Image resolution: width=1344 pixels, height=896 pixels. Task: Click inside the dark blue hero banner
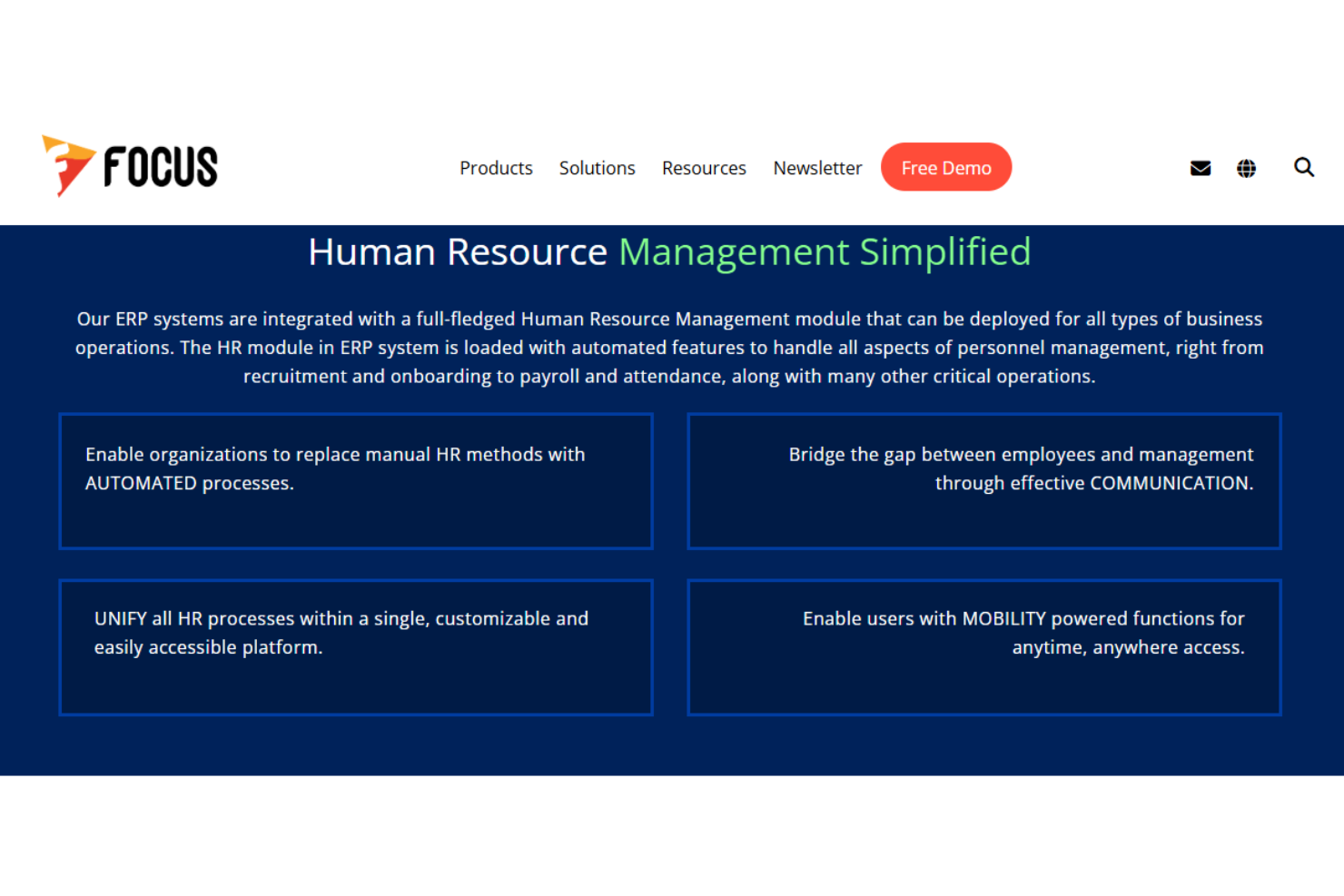pyautogui.click(x=672, y=753)
